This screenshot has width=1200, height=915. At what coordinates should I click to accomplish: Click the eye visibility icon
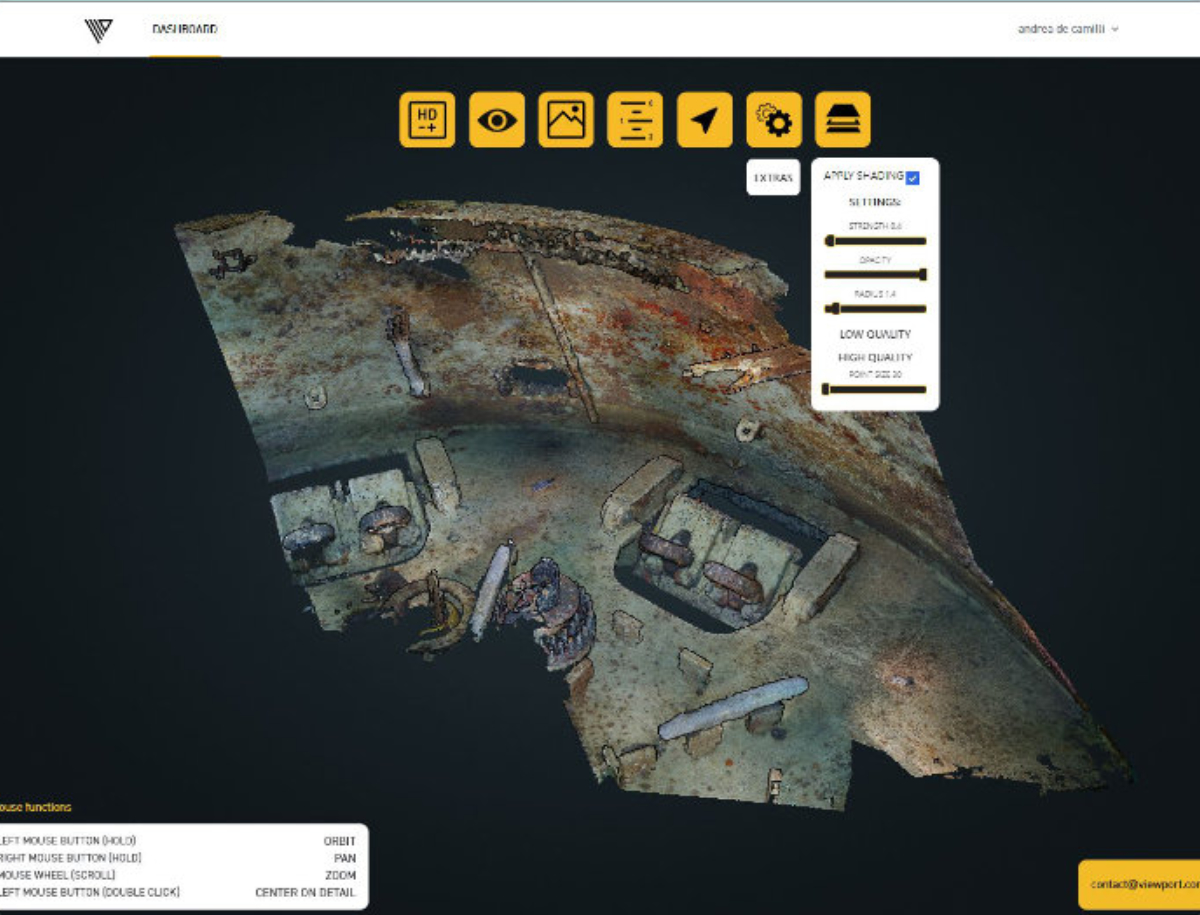497,120
